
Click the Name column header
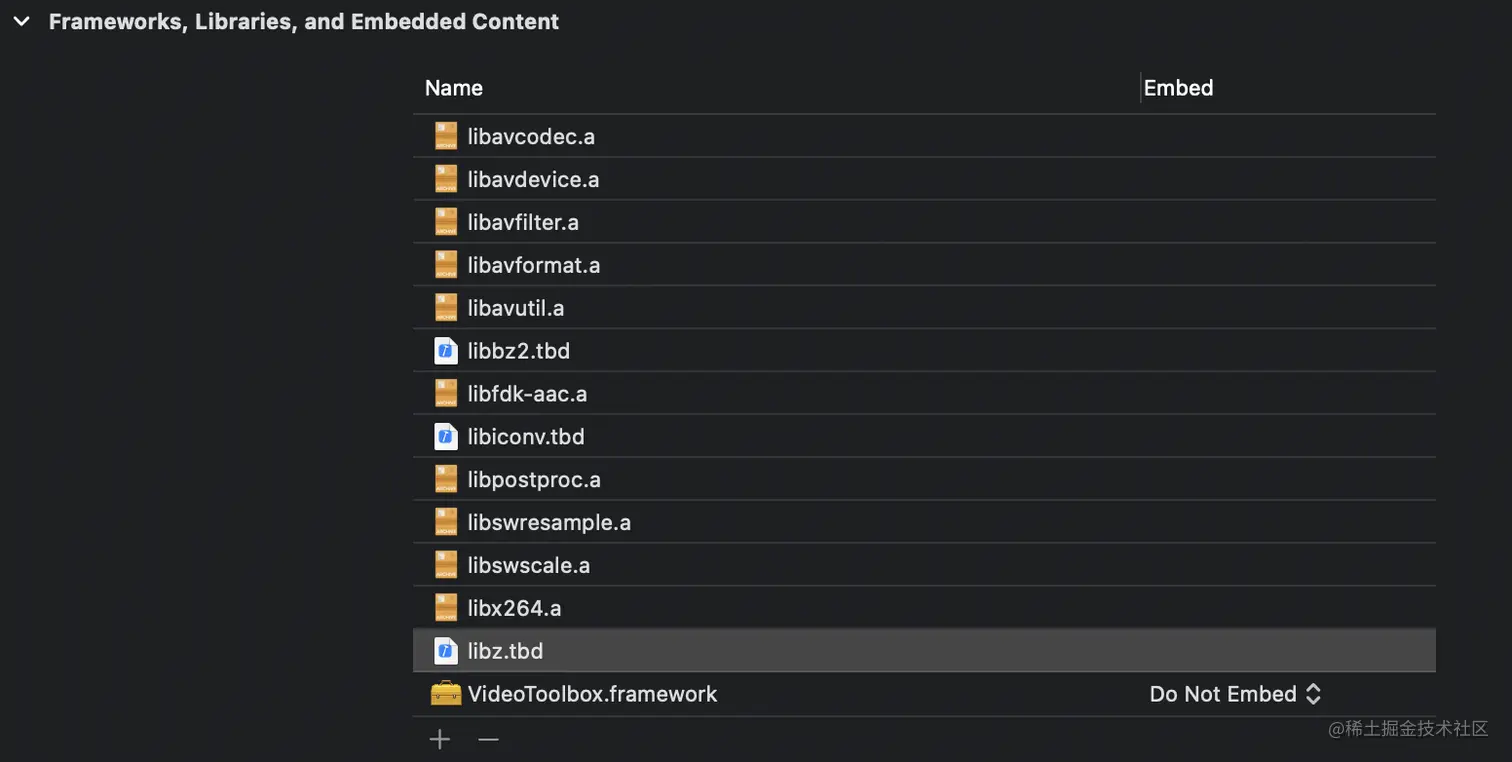pyautogui.click(x=454, y=88)
